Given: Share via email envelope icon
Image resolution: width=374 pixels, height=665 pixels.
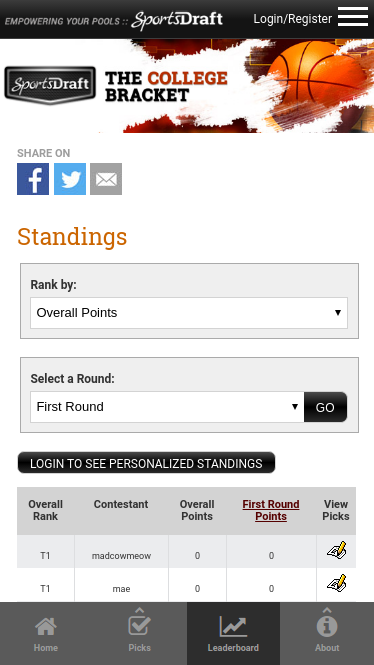Looking at the screenshot, I should 106,179.
